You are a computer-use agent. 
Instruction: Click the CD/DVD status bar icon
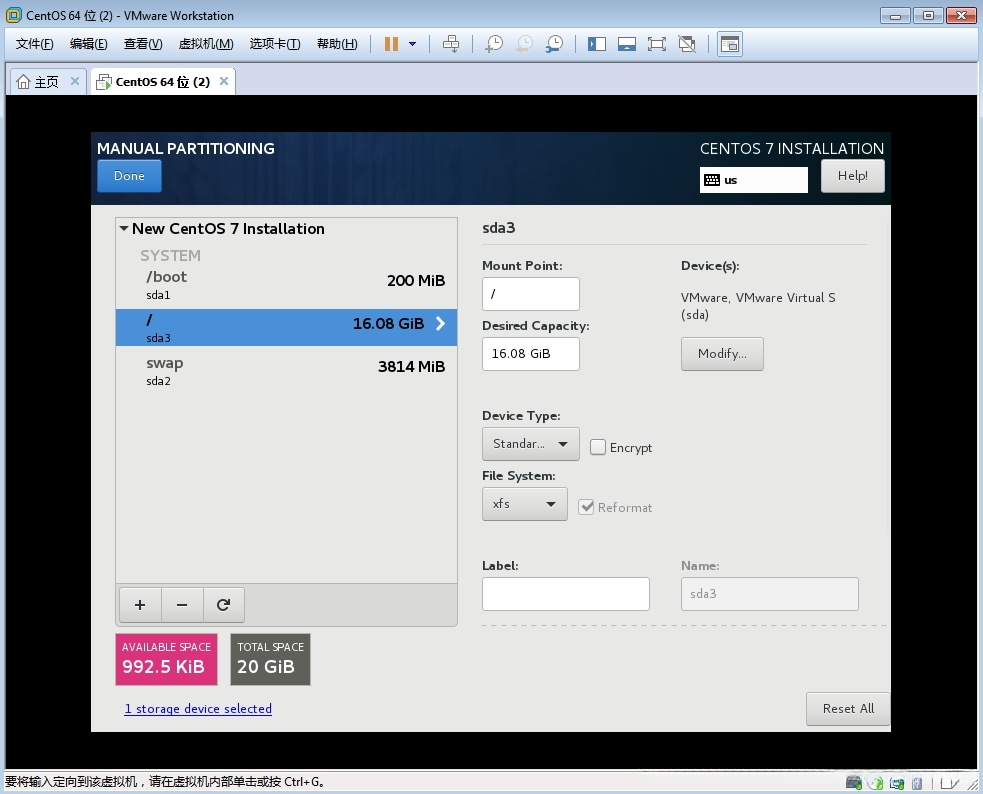click(875, 783)
